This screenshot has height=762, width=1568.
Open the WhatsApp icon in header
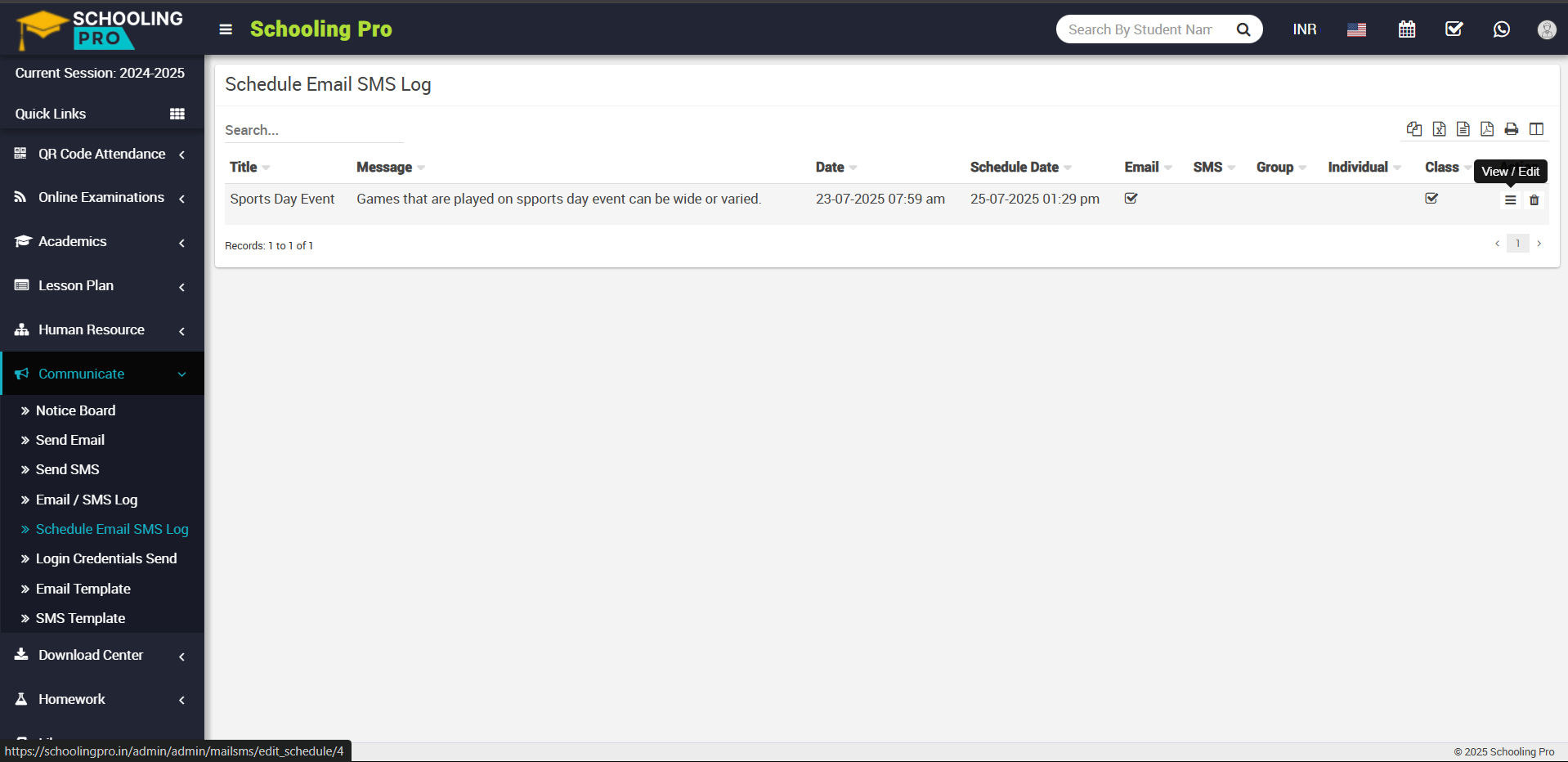click(1502, 29)
